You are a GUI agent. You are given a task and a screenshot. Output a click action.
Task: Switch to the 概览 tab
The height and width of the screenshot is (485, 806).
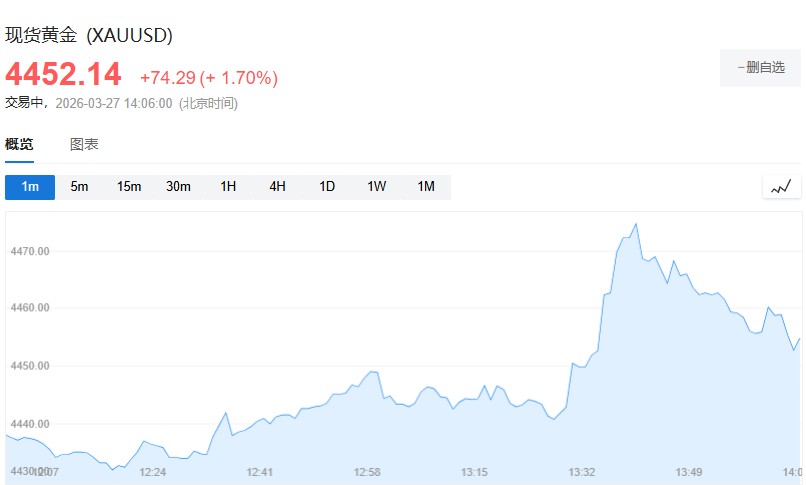[x=19, y=144]
